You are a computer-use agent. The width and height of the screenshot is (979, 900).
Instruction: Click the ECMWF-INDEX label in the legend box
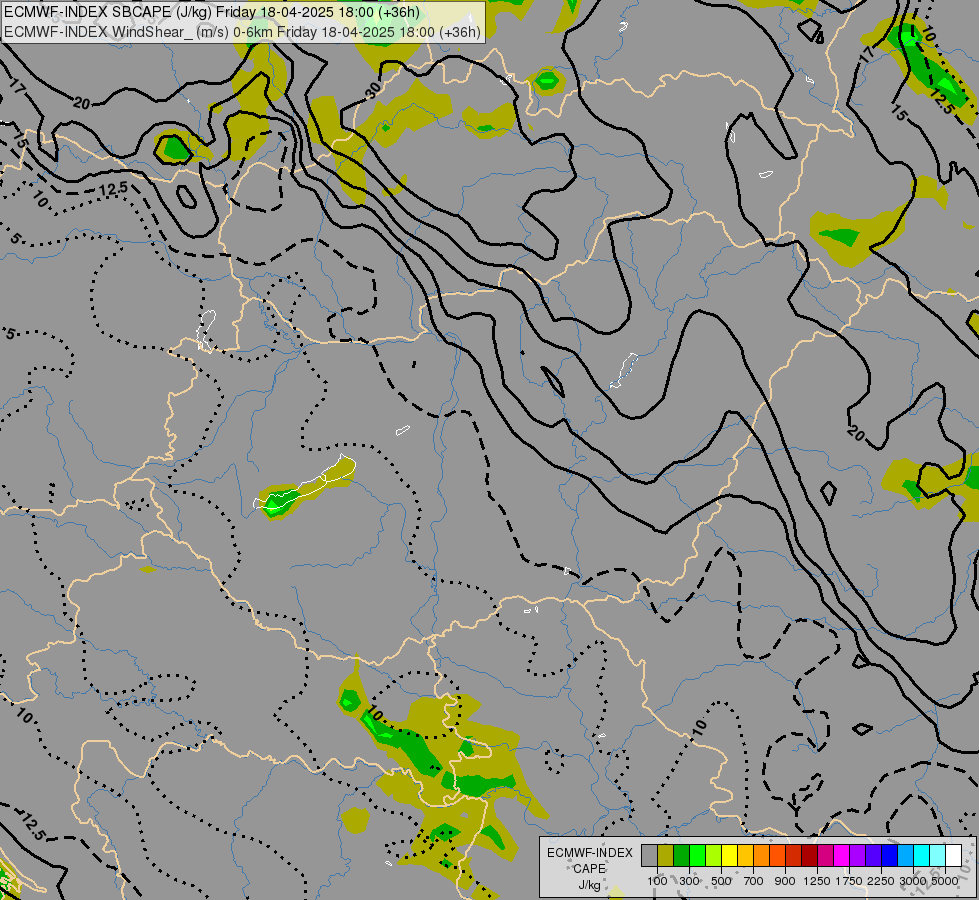(x=590, y=853)
